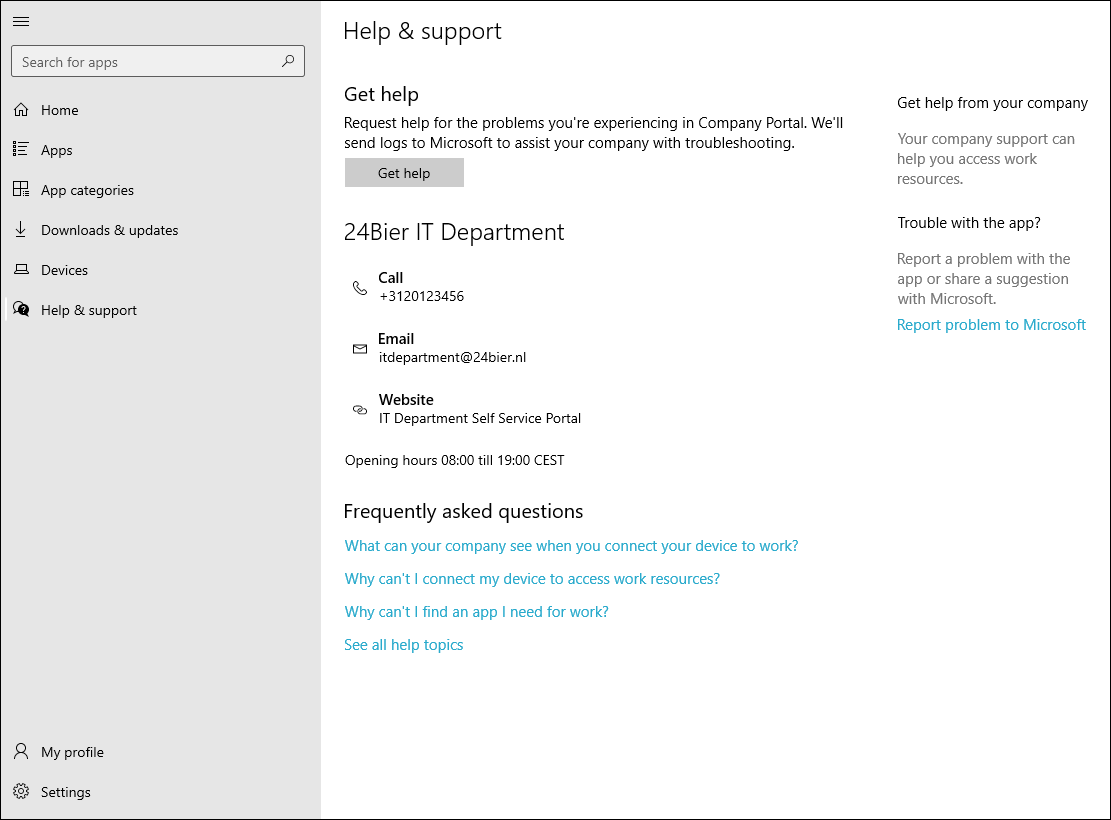Click the Settings gear icon
Viewport: 1111px width, 820px height.
[21, 792]
